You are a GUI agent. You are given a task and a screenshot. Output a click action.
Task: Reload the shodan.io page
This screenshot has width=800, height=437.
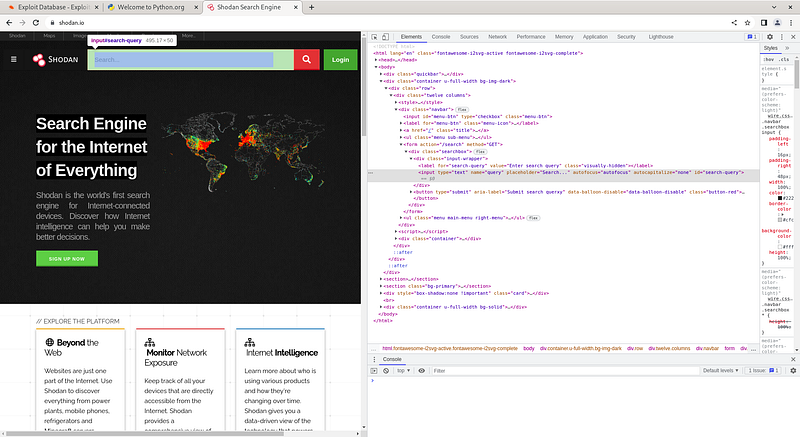coord(36,22)
